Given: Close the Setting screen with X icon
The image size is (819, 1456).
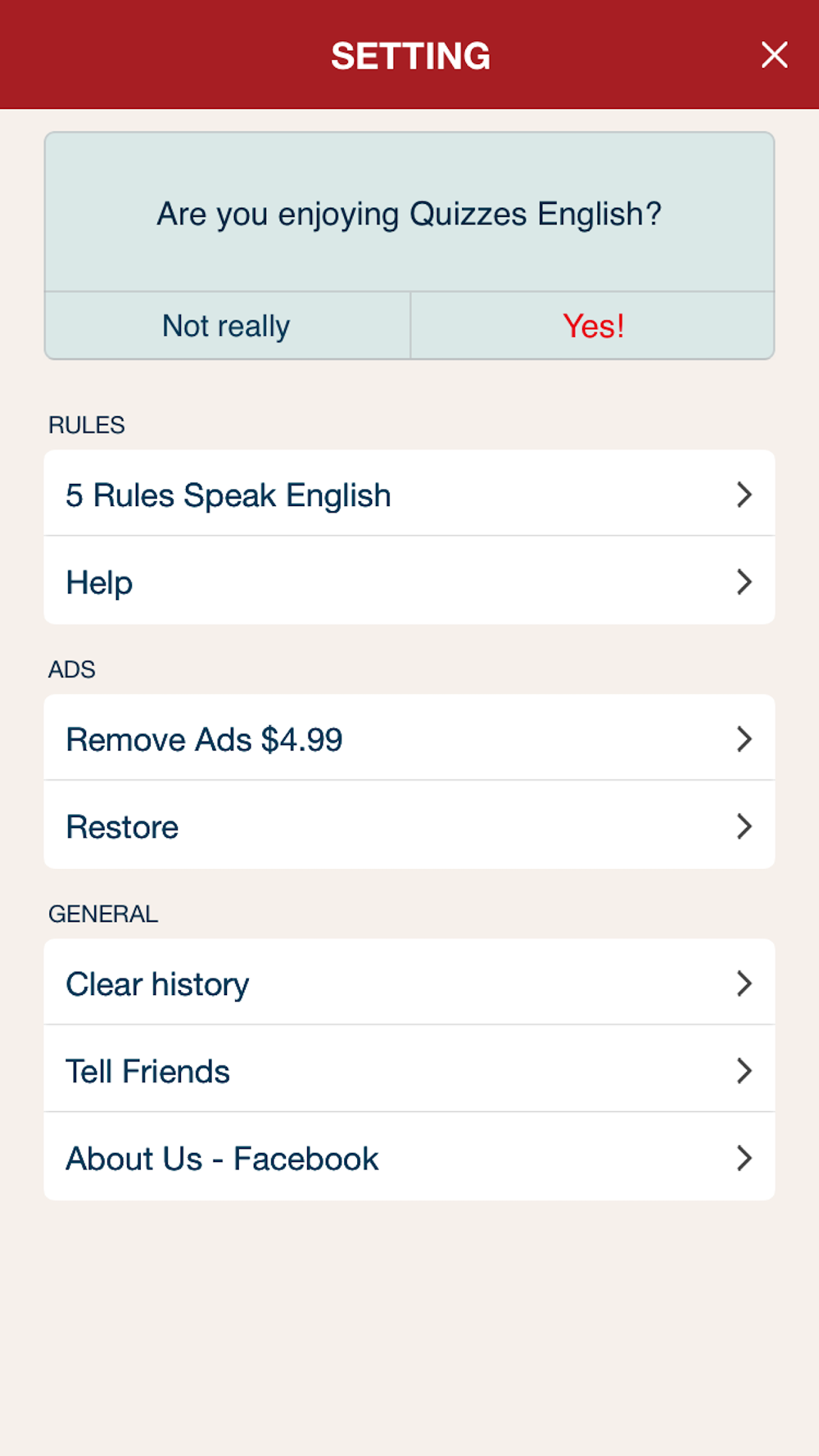Looking at the screenshot, I should (774, 55).
